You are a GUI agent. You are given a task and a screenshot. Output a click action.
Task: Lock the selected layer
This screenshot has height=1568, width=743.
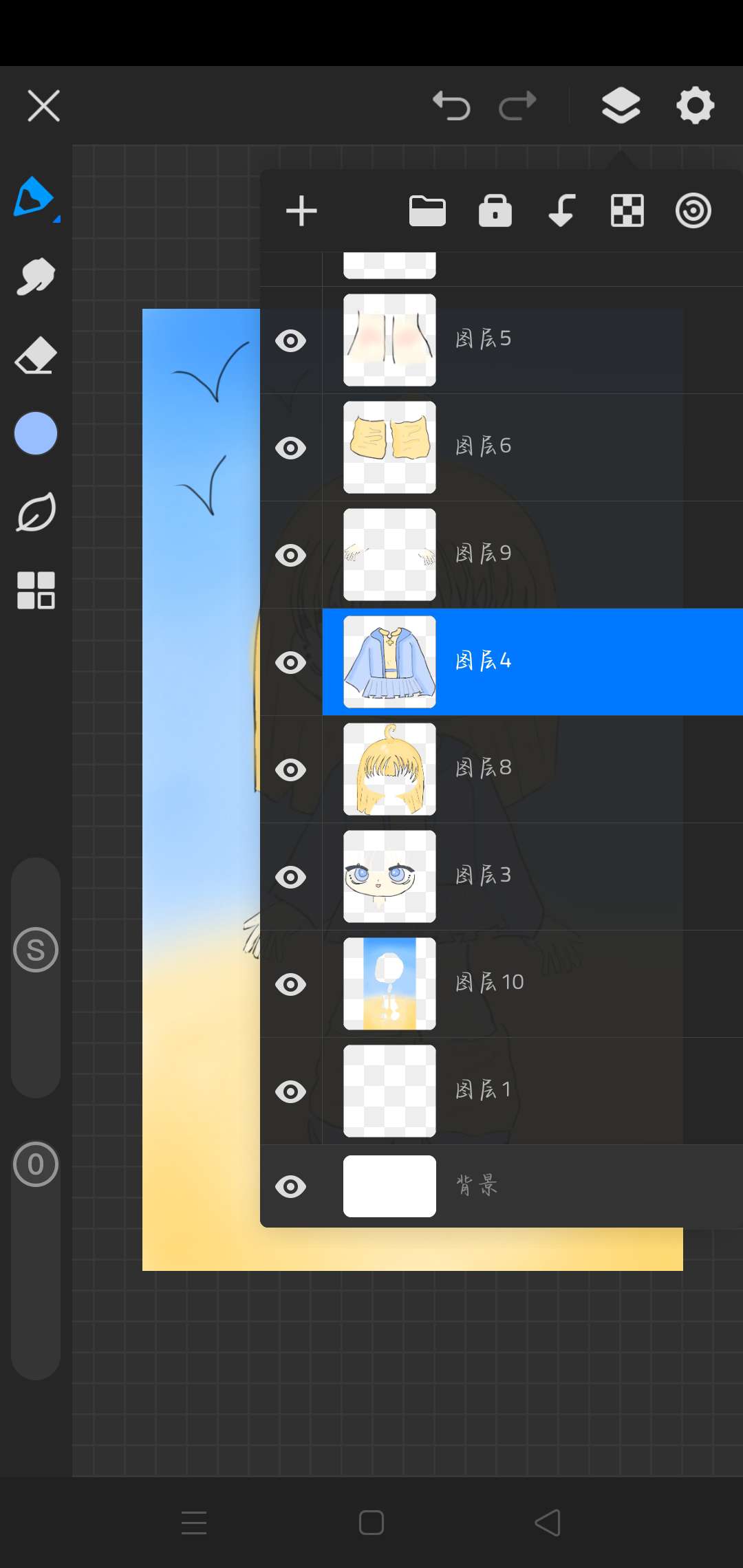pos(495,211)
